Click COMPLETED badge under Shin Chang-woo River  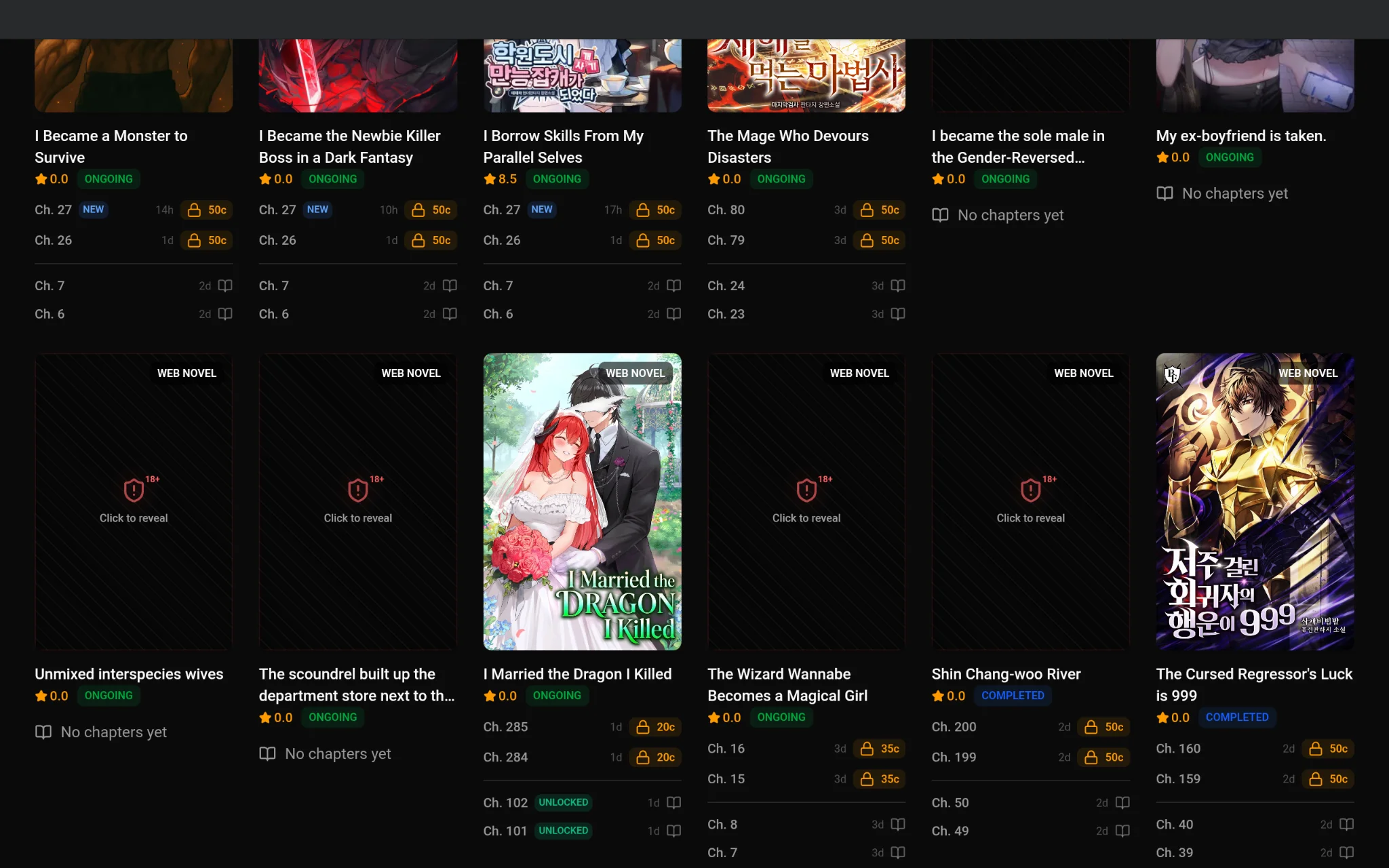click(1013, 696)
